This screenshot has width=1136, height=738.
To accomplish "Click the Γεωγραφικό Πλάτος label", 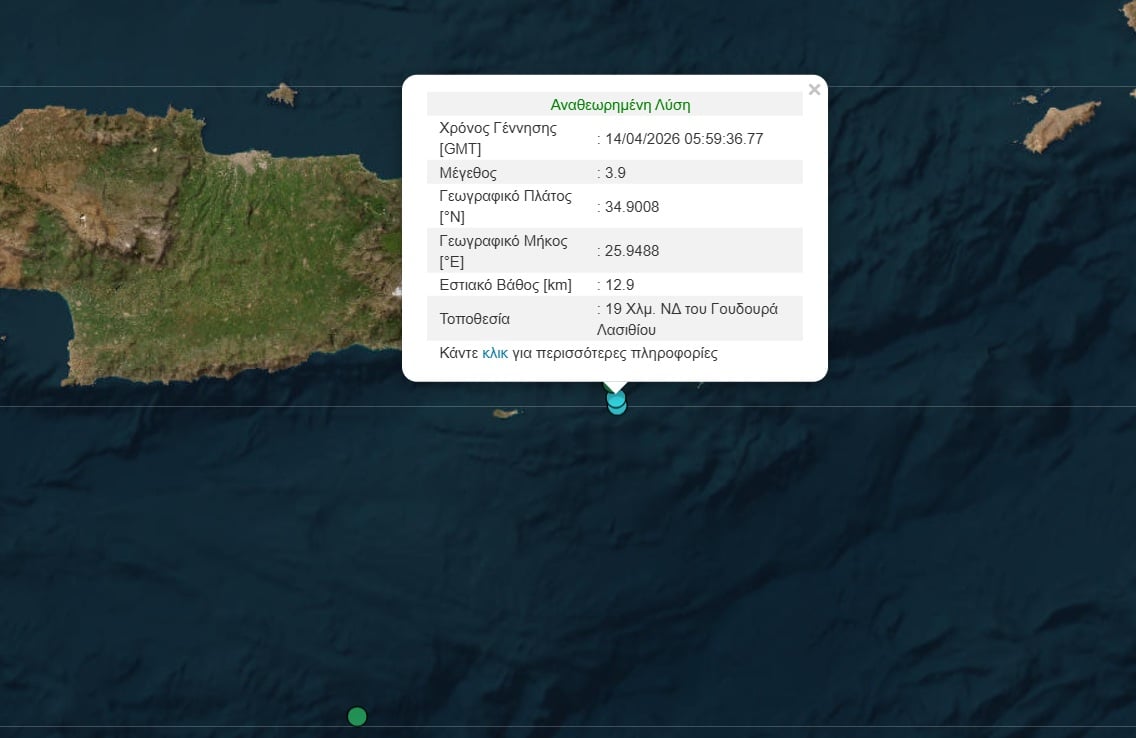I will (505, 196).
